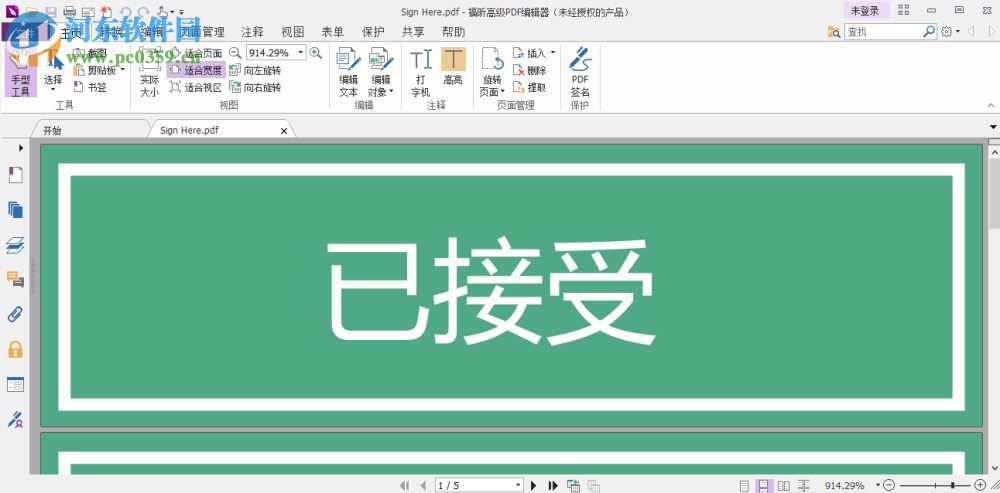The height and width of the screenshot is (493, 1000).
Task: Open the 保护 ribbon tab
Action: pyautogui.click(x=373, y=31)
